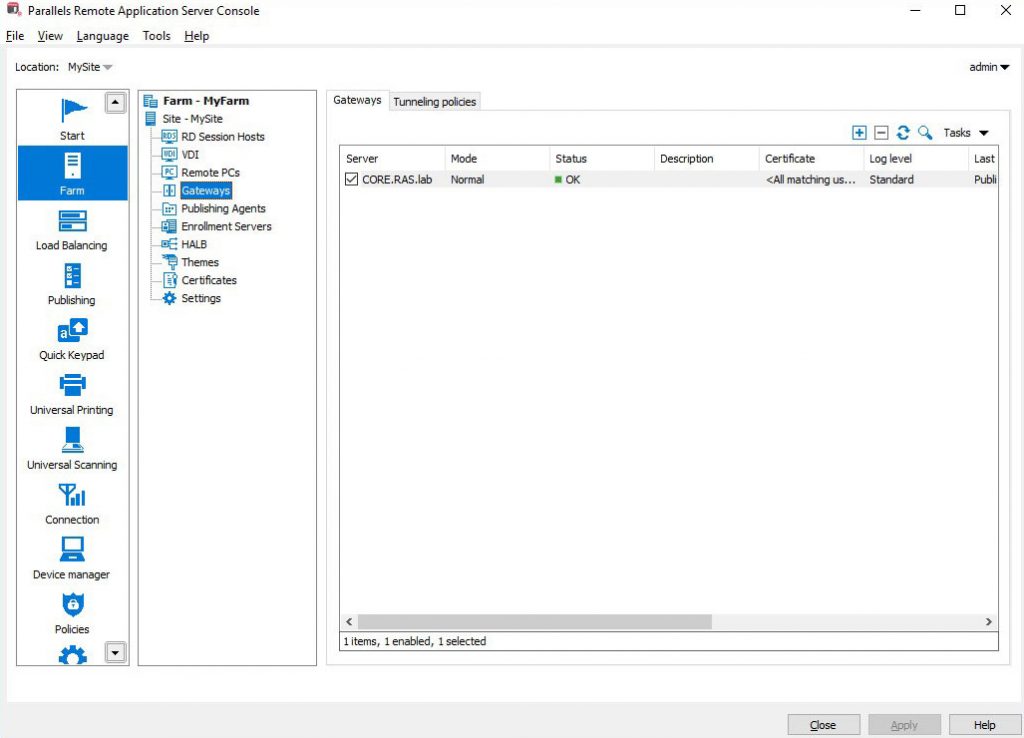
Task: Sort by the Log level column header
Action: (916, 159)
